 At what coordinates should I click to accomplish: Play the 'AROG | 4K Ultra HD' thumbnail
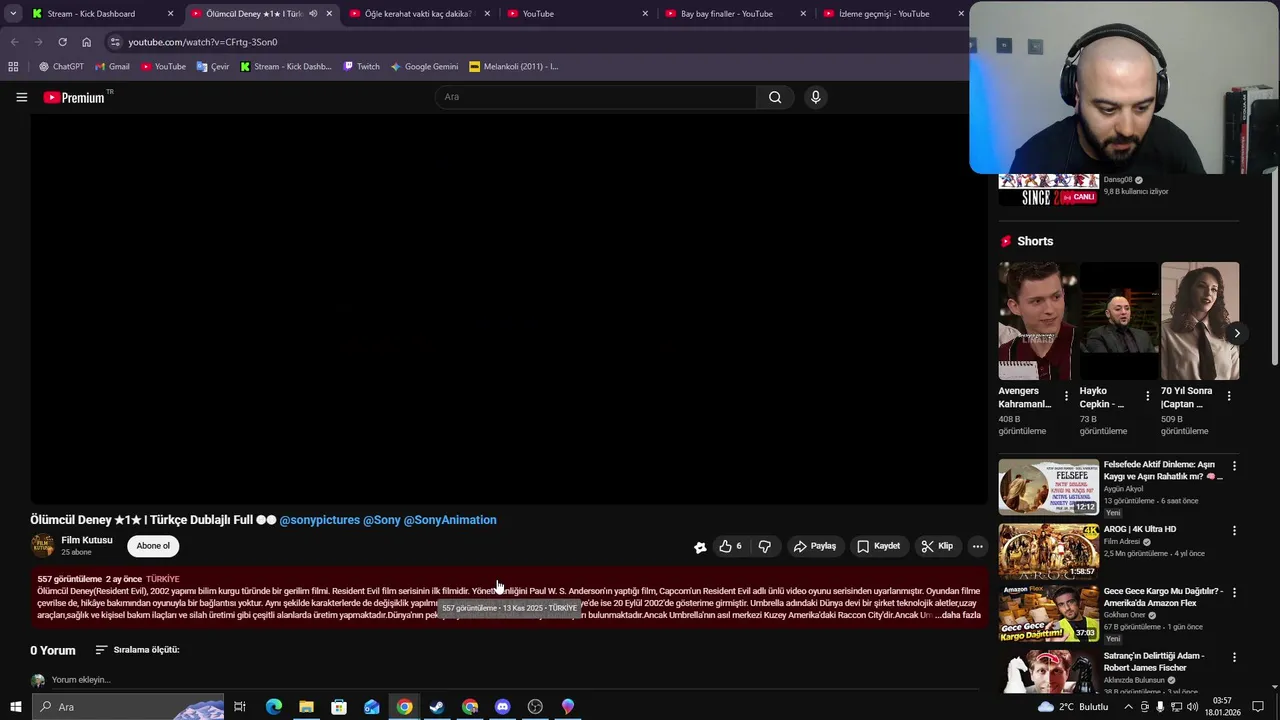[x=1048, y=551]
